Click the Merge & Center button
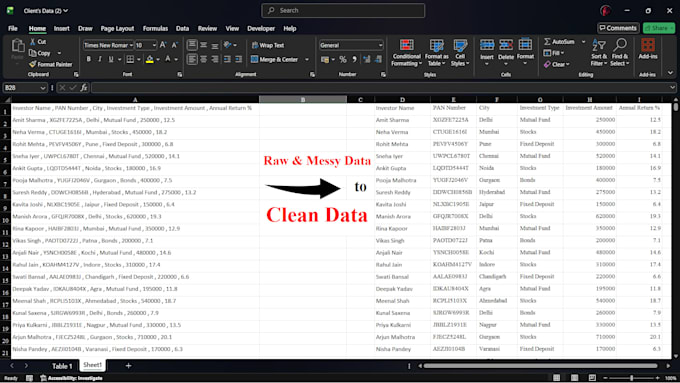The height and width of the screenshot is (383, 680). point(275,59)
